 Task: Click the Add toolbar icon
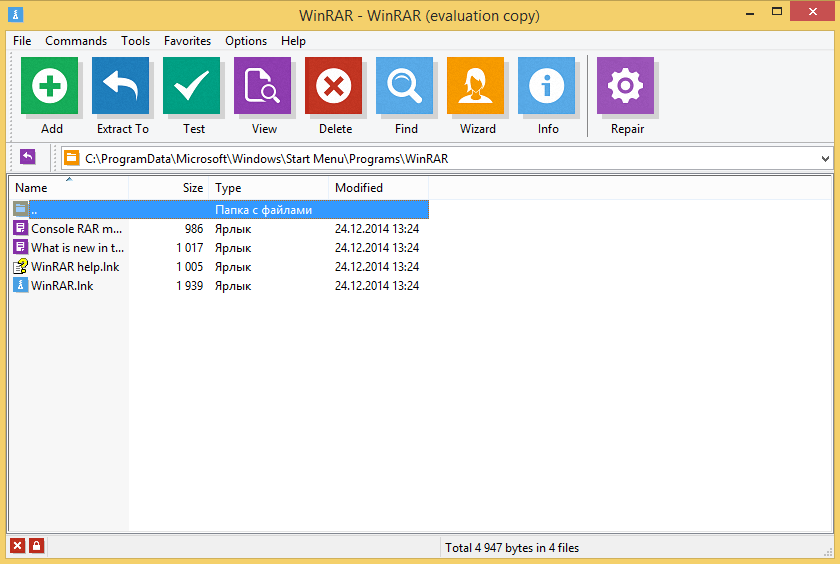[x=50, y=86]
